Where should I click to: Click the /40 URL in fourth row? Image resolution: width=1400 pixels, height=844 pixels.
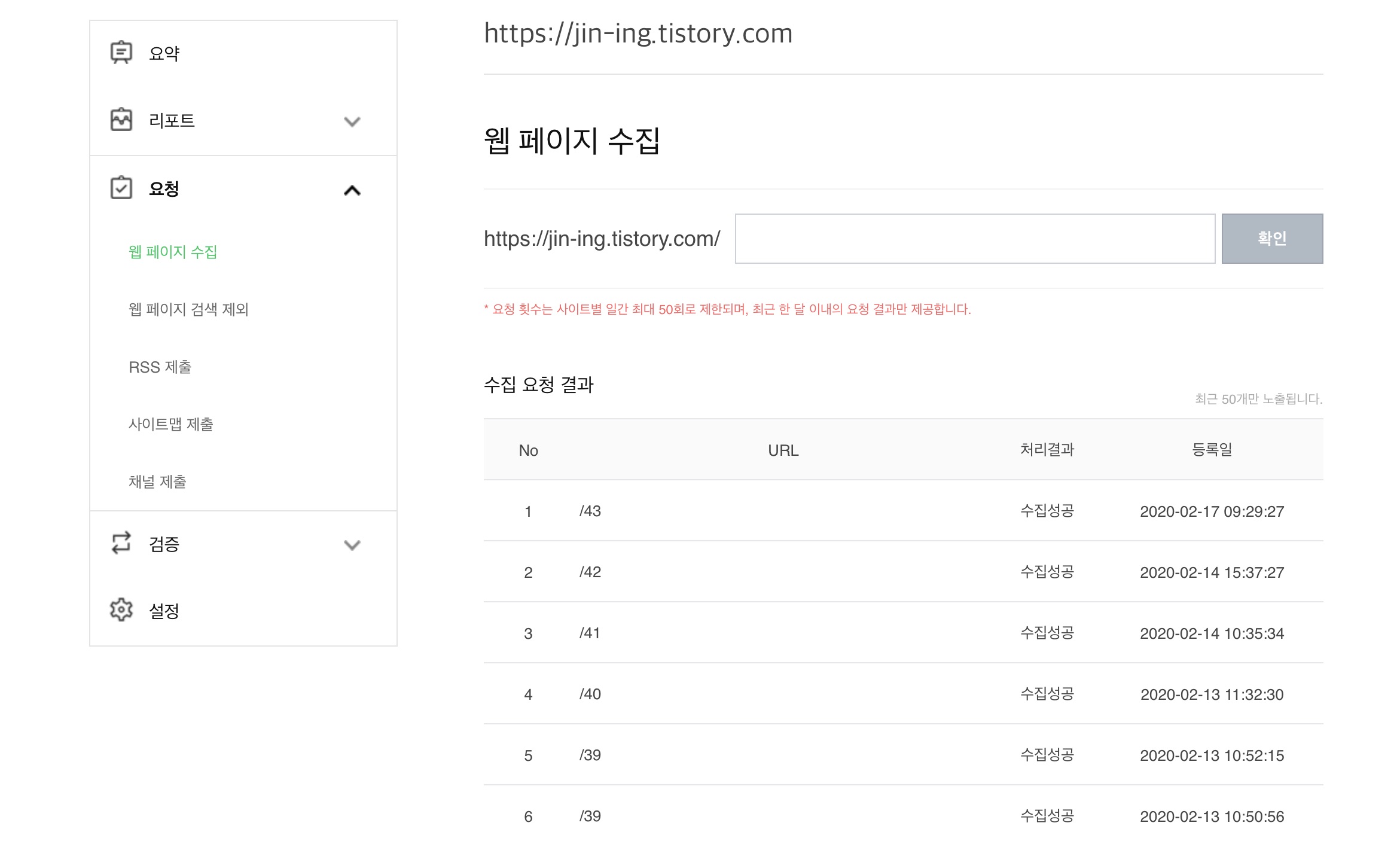(x=590, y=694)
